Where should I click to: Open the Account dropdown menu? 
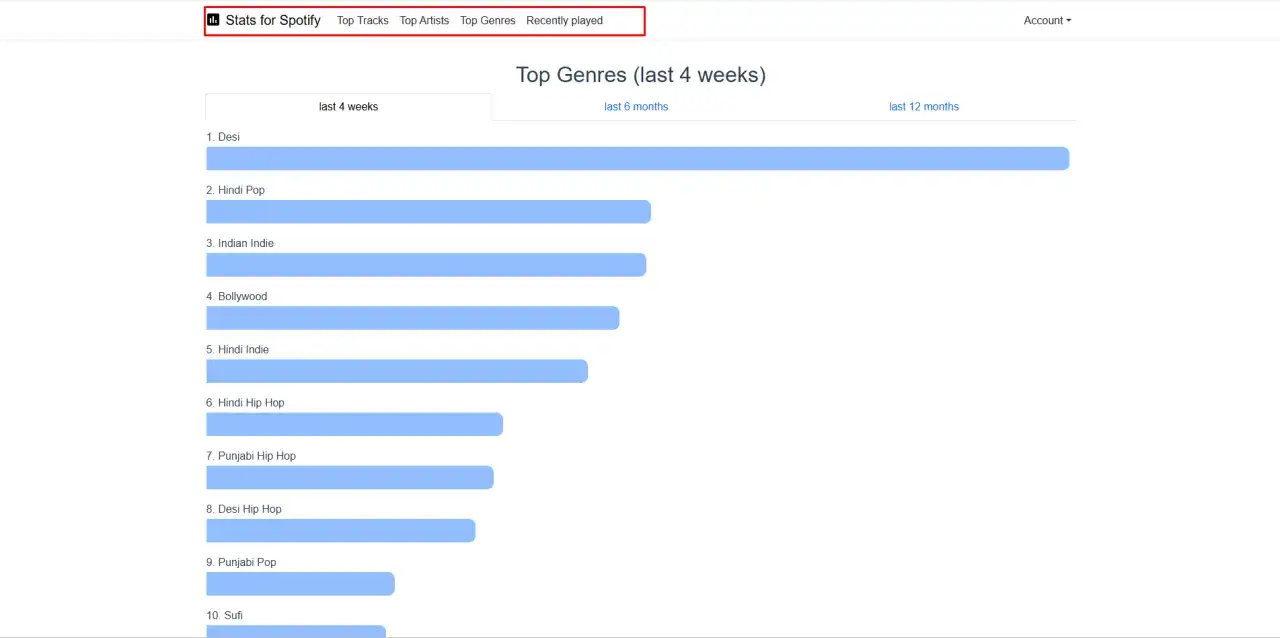[x=1047, y=20]
